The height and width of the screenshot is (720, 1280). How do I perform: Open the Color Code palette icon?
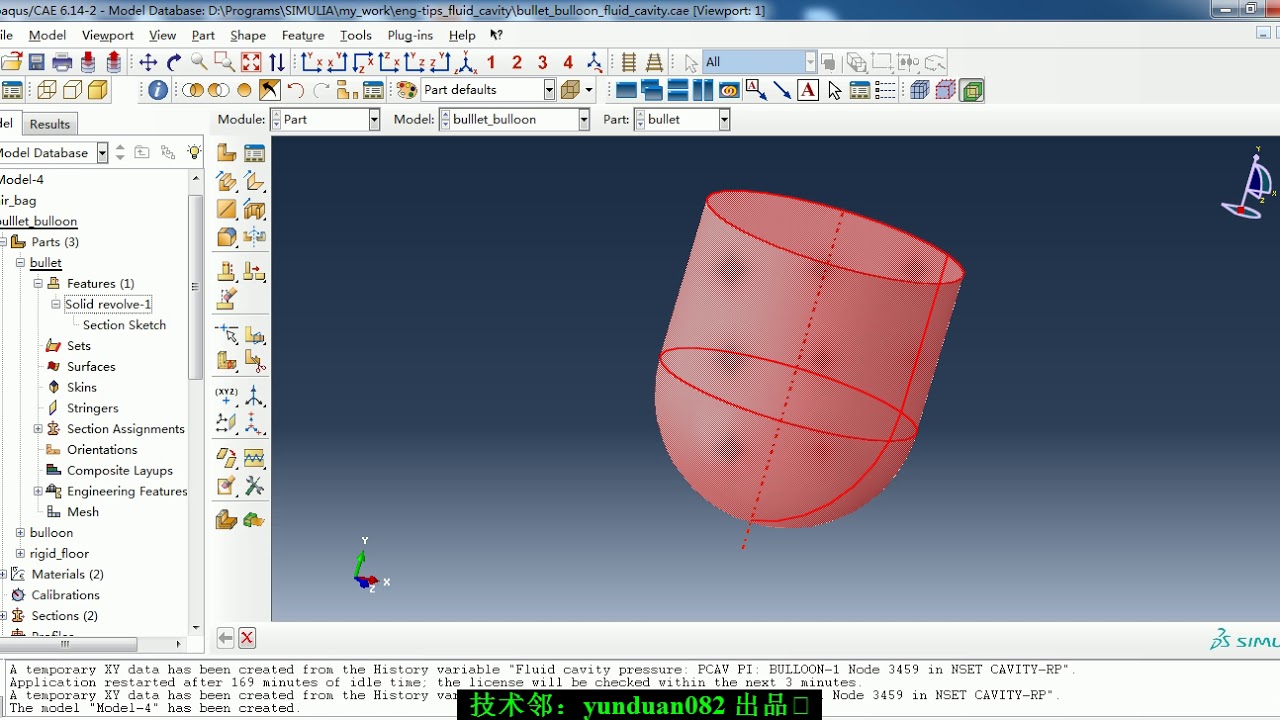coord(406,90)
